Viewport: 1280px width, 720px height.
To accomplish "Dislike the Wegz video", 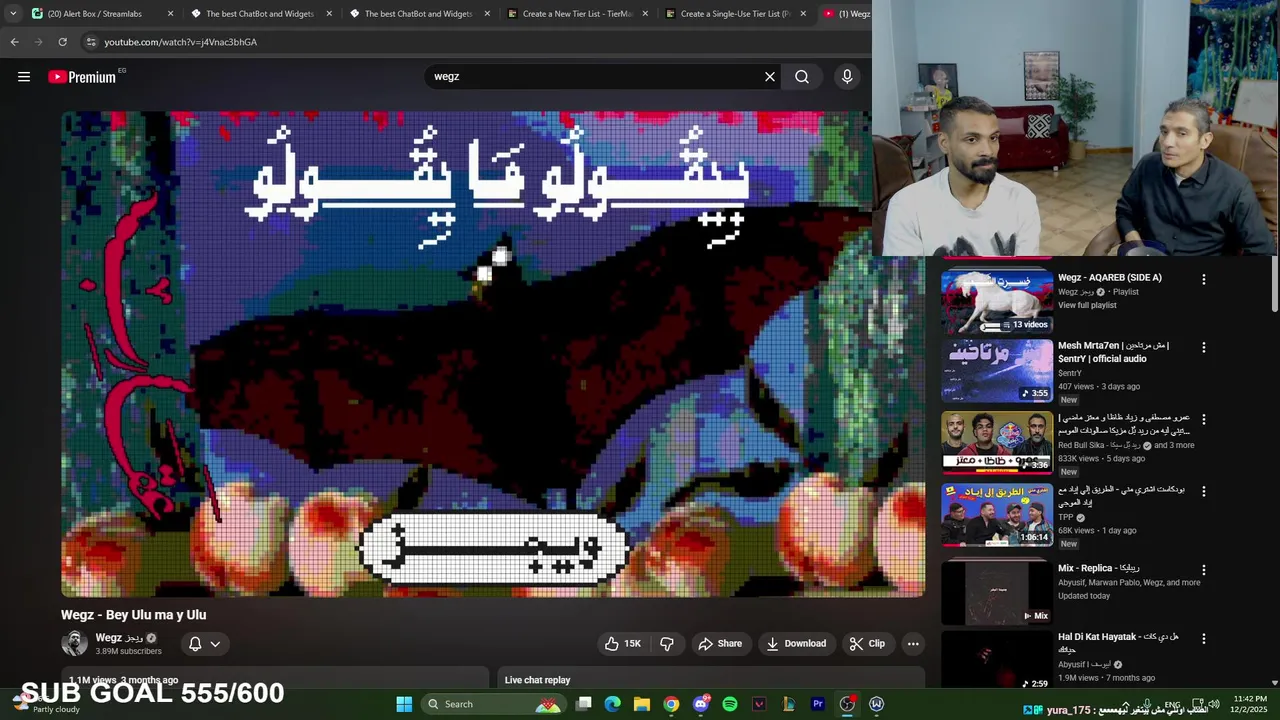I will point(666,644).
